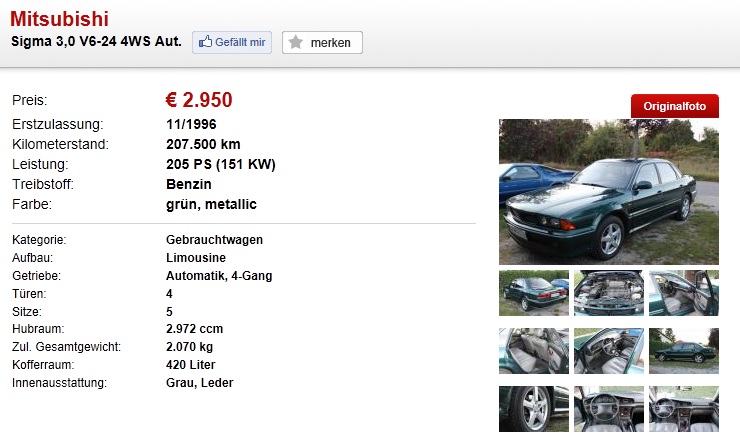Click the thumbs-up icon on Gefällt mir
740x441 pixels.
(x=205, y=42)
